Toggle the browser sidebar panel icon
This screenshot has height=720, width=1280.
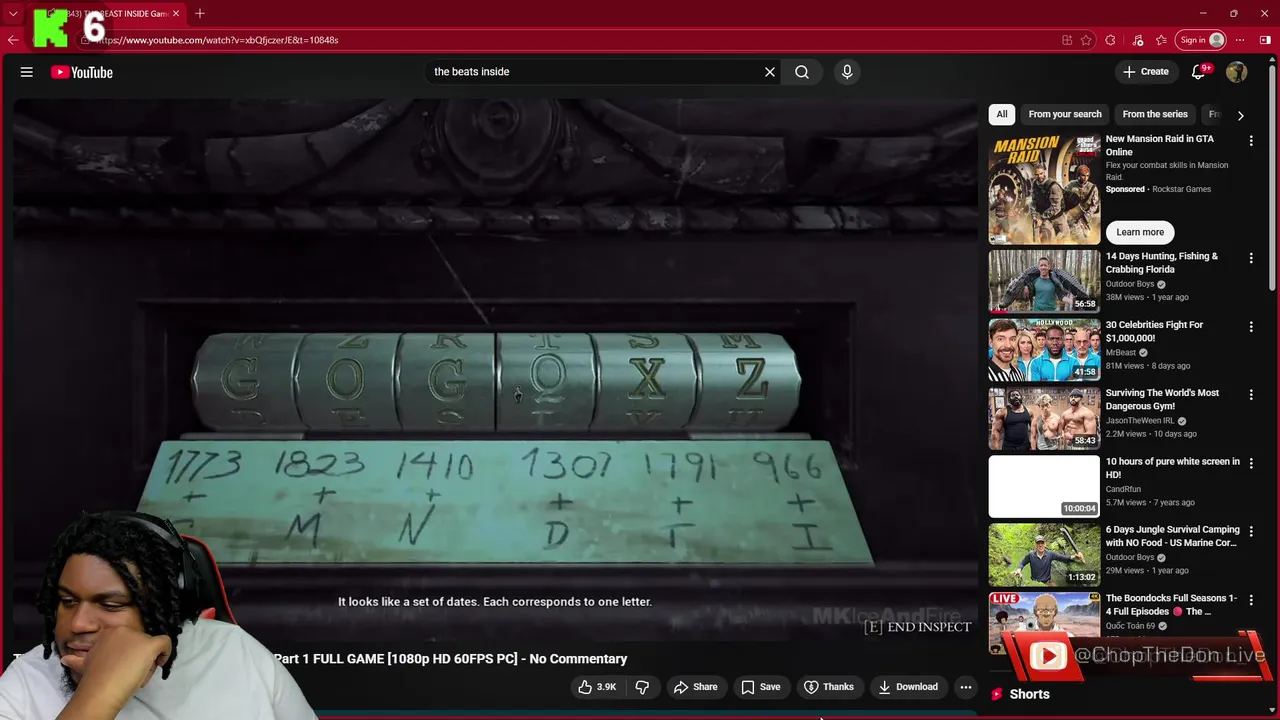(x=1265, y=40)
